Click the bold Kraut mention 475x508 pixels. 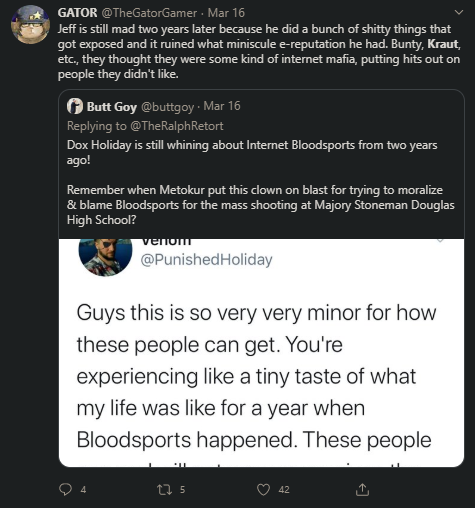coord(442,44)
